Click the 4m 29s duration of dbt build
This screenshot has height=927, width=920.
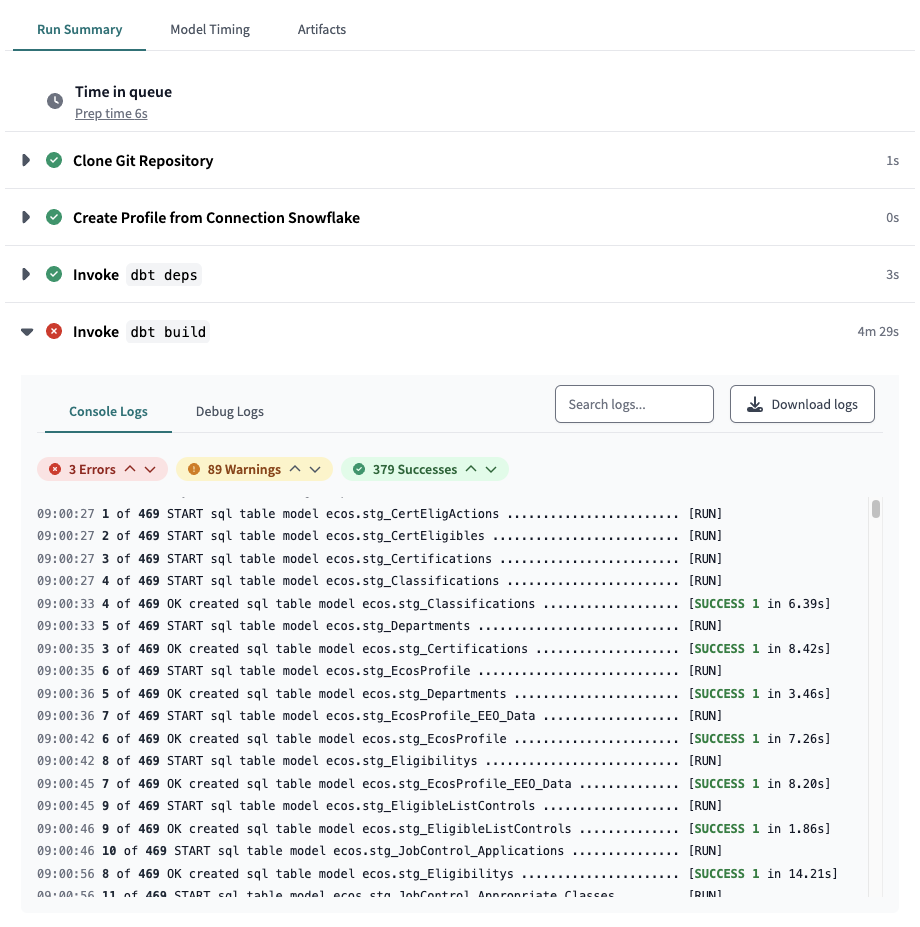point(878,332)
